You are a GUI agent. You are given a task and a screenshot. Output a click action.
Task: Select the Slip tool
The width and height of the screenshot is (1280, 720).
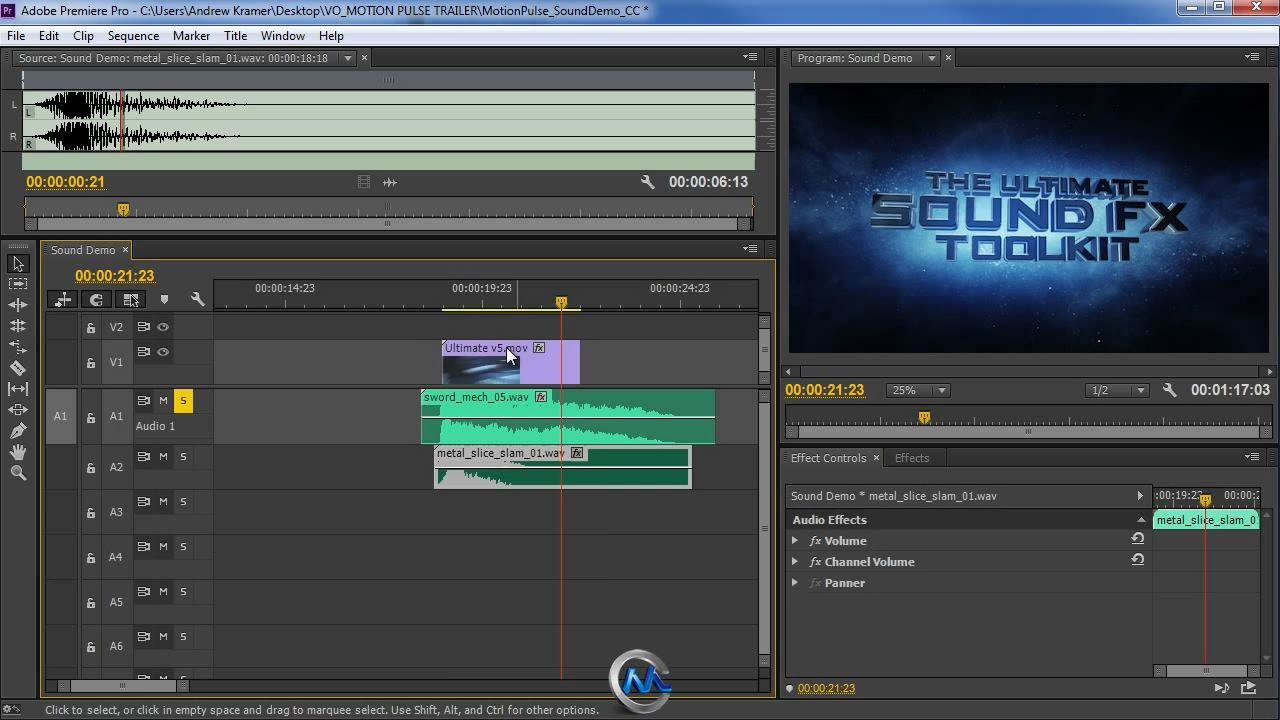18,389
